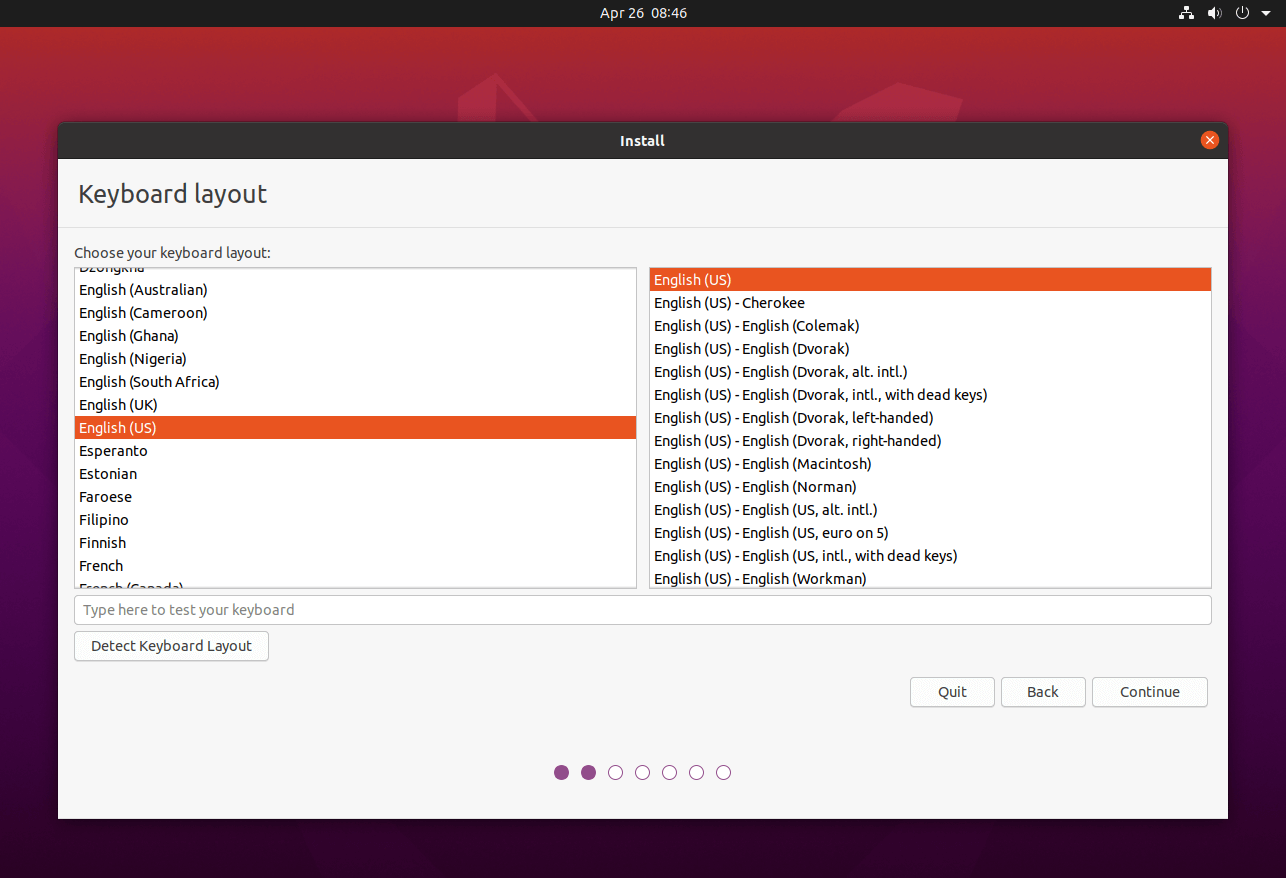Choose Filipino layout
This screenshot has width=1286, height=878.
coord(355,520)
